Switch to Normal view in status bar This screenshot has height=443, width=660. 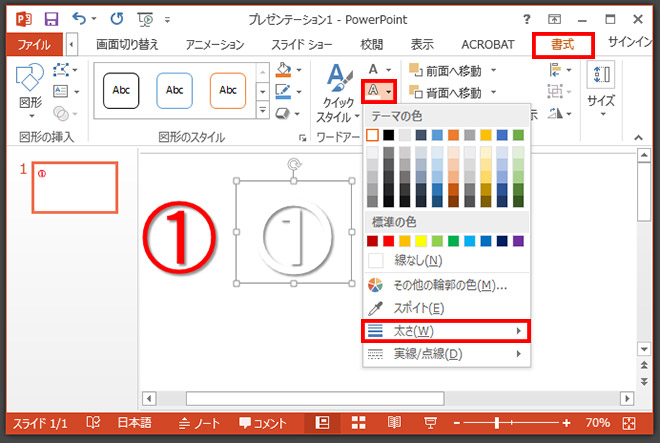coord(322,423)
